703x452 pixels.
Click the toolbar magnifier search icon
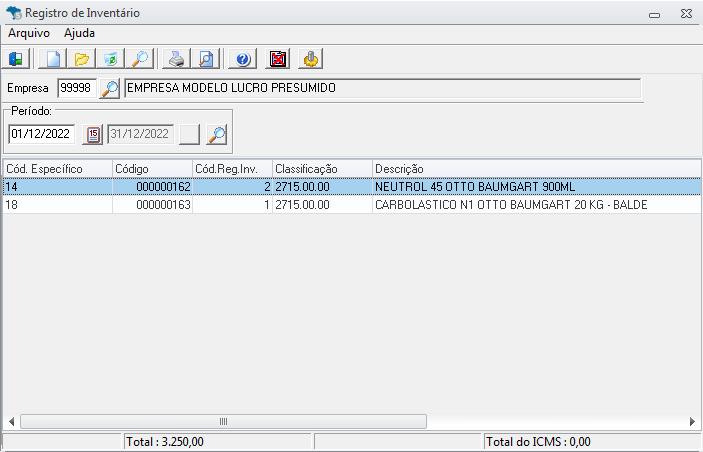coord(139,59)
